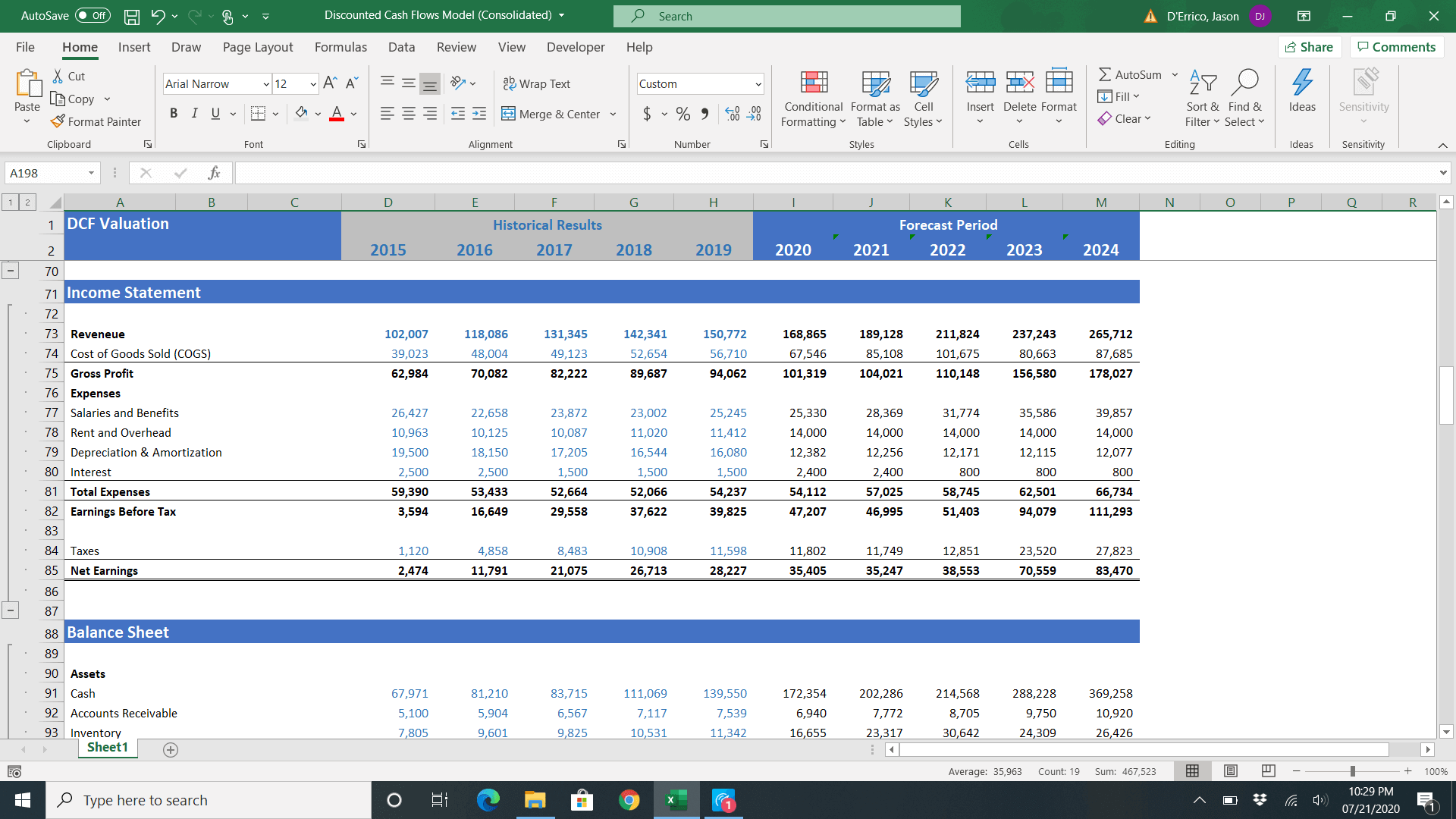Click the AutoSum dropdown arrow
The height and width of the screenshot is (819, 1456).
click(1175, 76)
